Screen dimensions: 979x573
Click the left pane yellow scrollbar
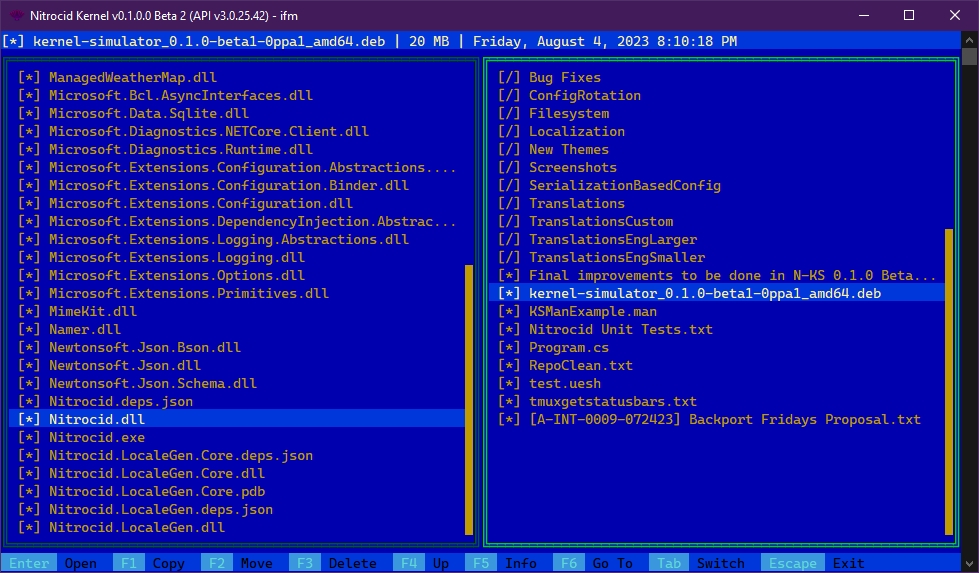coord(469,400)
